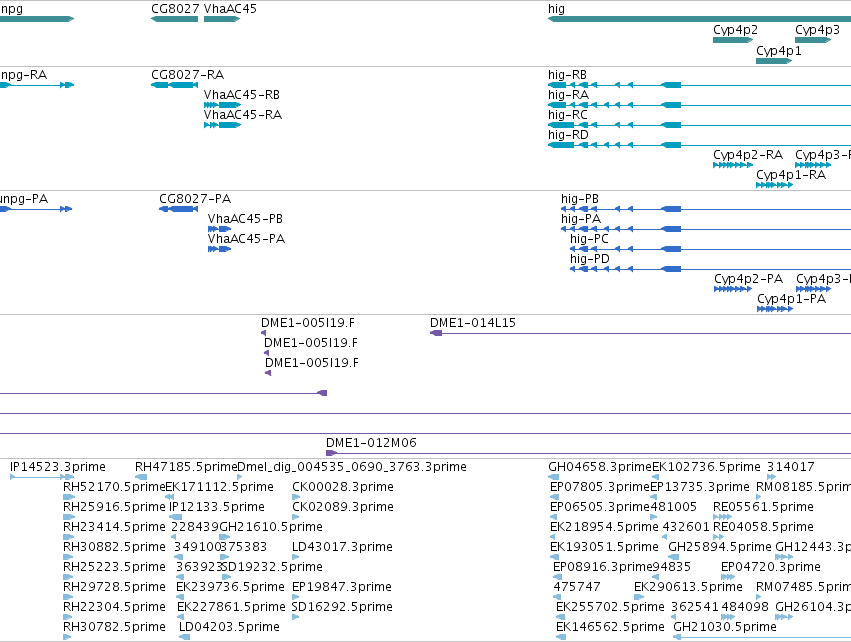Select the LD04203.5prime EST label
851x642 pixels.
click(x=229, y=628)
